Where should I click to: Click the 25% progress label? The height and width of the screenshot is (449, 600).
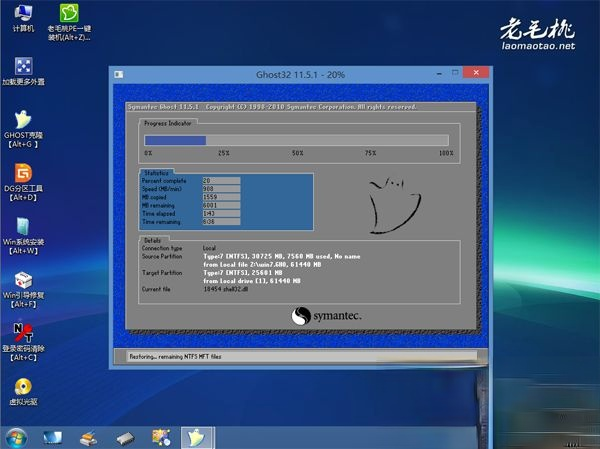224,153
